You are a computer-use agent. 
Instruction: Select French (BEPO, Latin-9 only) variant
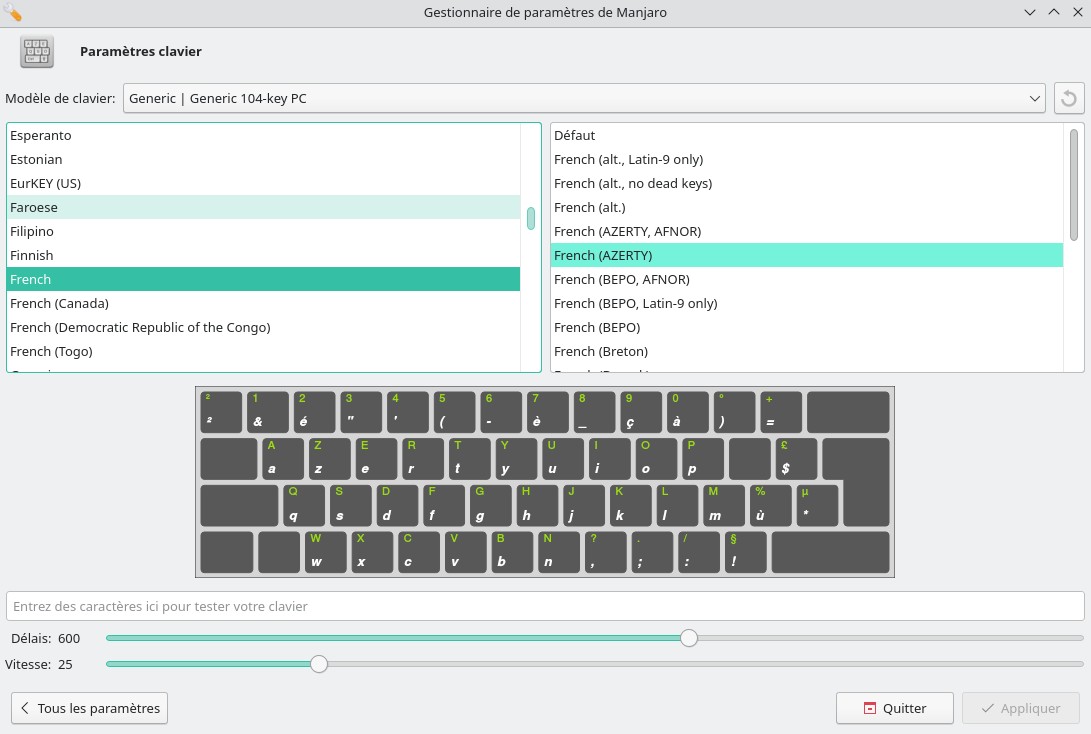(807, 303)
